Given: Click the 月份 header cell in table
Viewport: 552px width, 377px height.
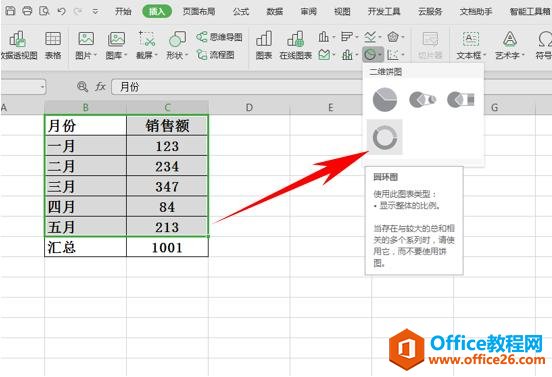Looking at the screenshot, I should [x=86, y=125].
